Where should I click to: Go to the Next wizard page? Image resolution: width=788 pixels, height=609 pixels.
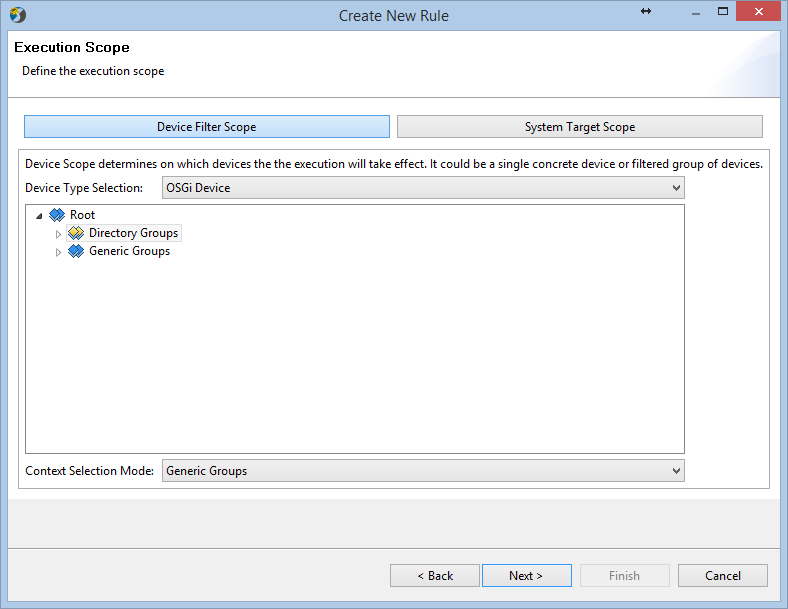click(x=526, y=575)
